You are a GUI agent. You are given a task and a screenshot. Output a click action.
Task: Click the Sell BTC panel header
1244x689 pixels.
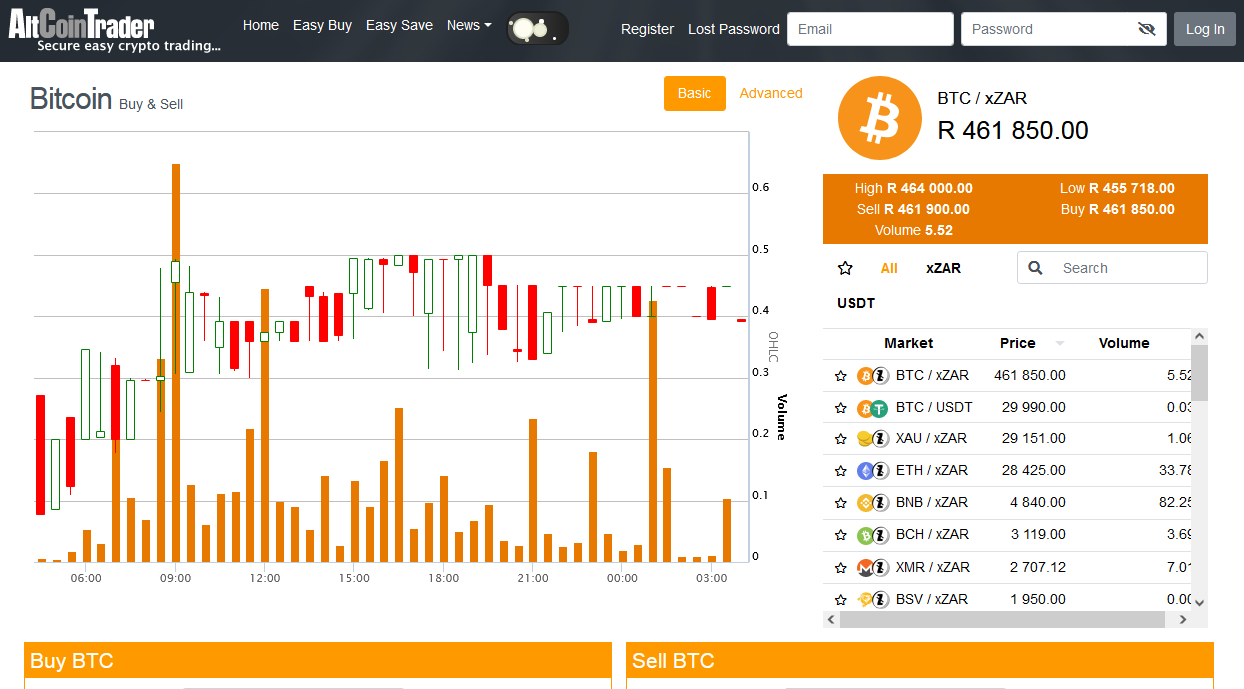(x=920, y=661)
